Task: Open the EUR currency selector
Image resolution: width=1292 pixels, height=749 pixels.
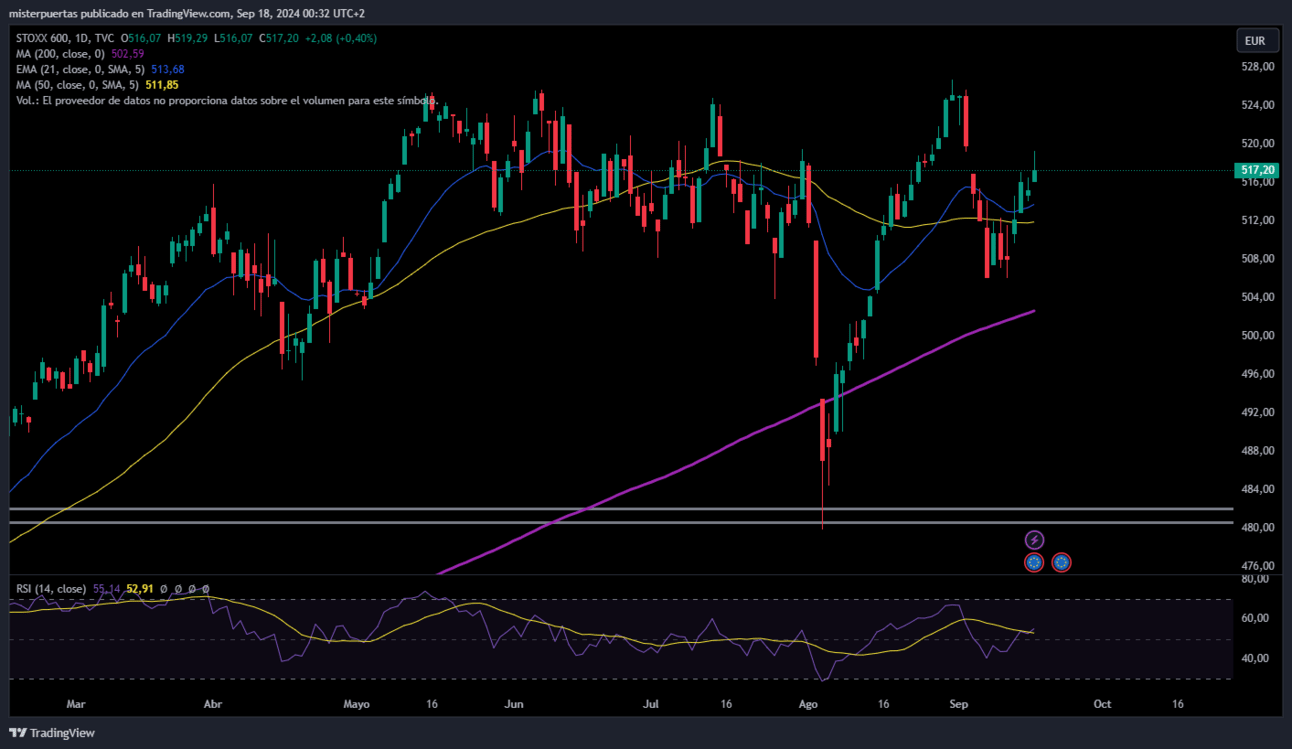Action: pyautogui.click(x=1255, y=41)
